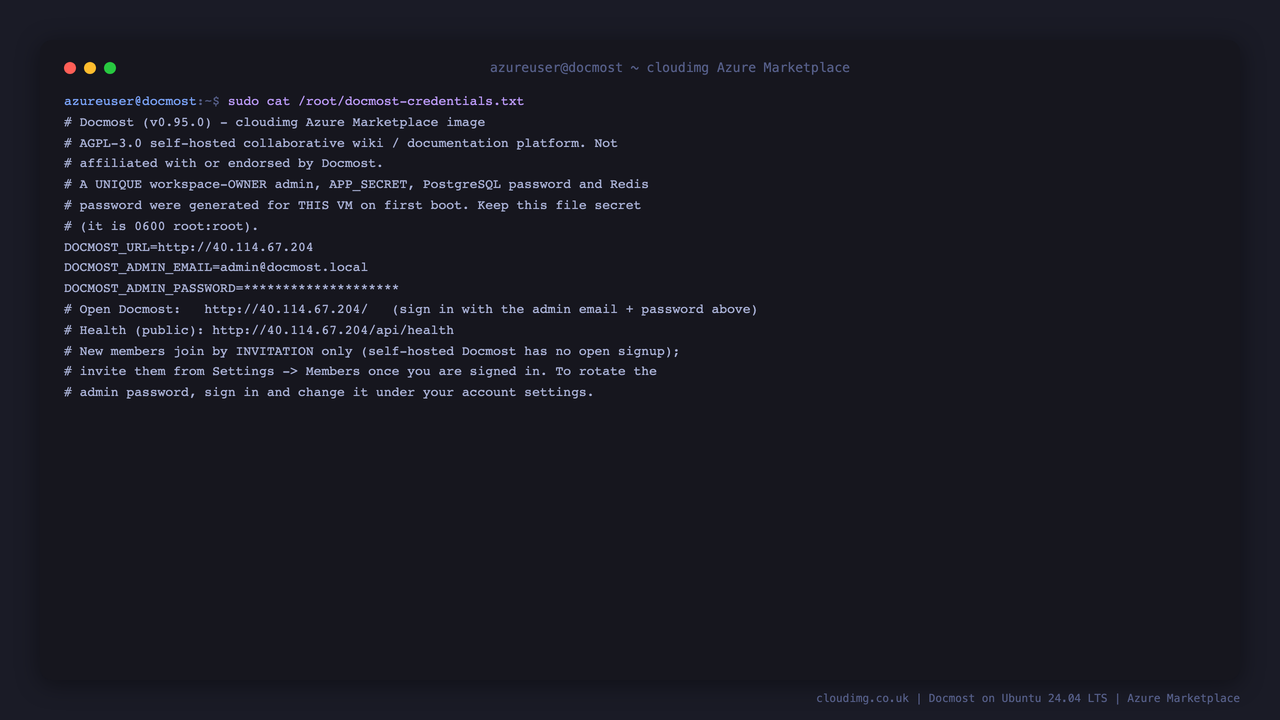Click the prompt text 'azureuser@docmost'

(x=130, y=101)
